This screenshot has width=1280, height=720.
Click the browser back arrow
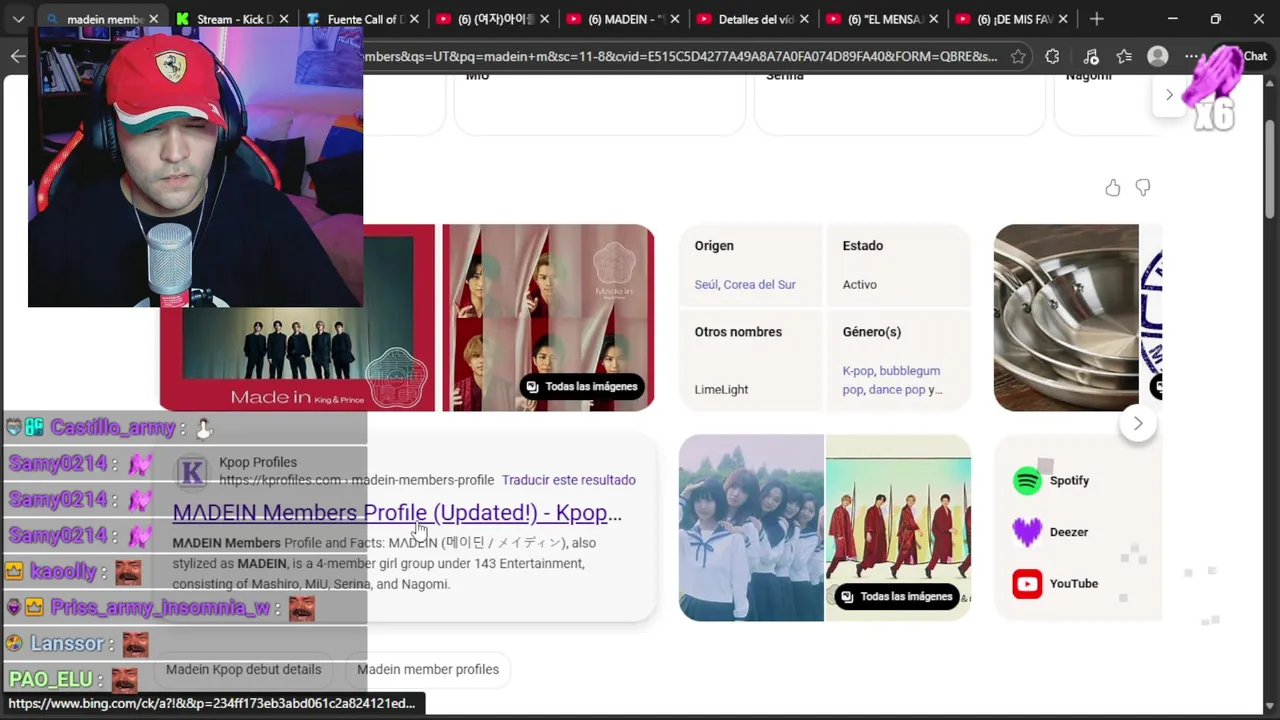(18, 56)
